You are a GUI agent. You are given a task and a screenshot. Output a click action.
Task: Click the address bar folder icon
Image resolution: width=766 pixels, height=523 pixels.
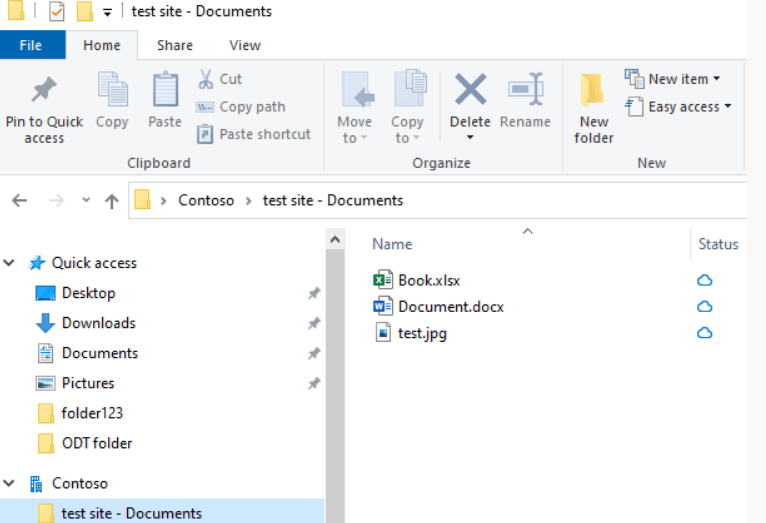[x=143, y=200]
